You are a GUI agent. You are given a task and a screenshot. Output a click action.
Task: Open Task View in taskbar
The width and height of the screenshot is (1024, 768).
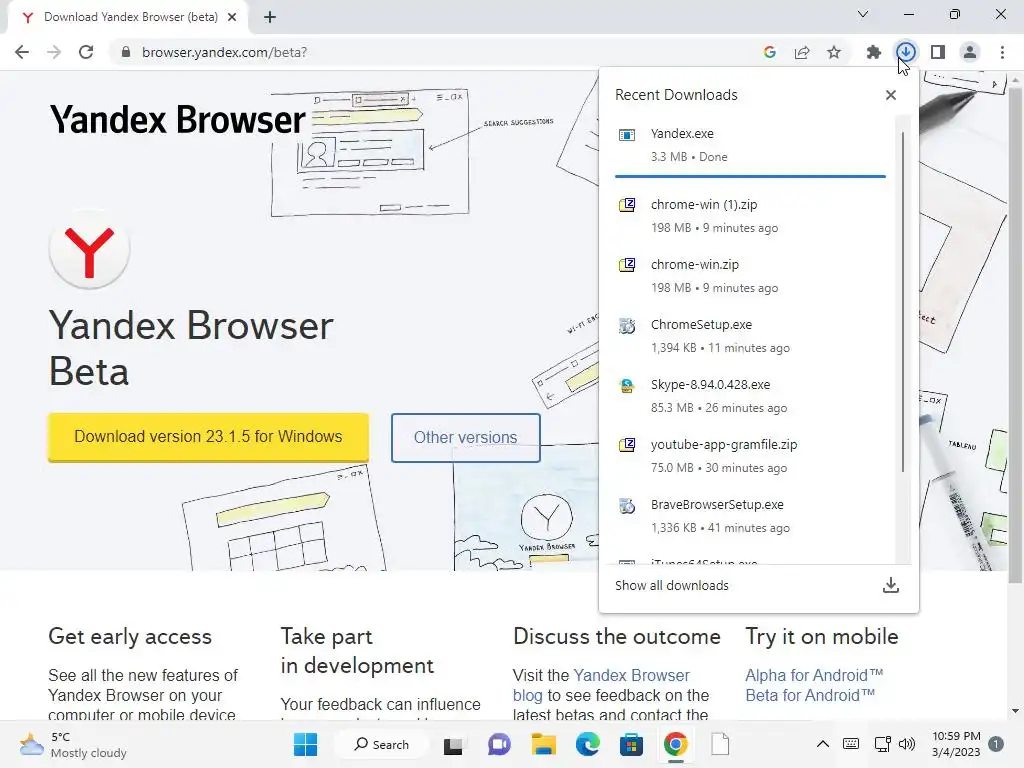453,745
